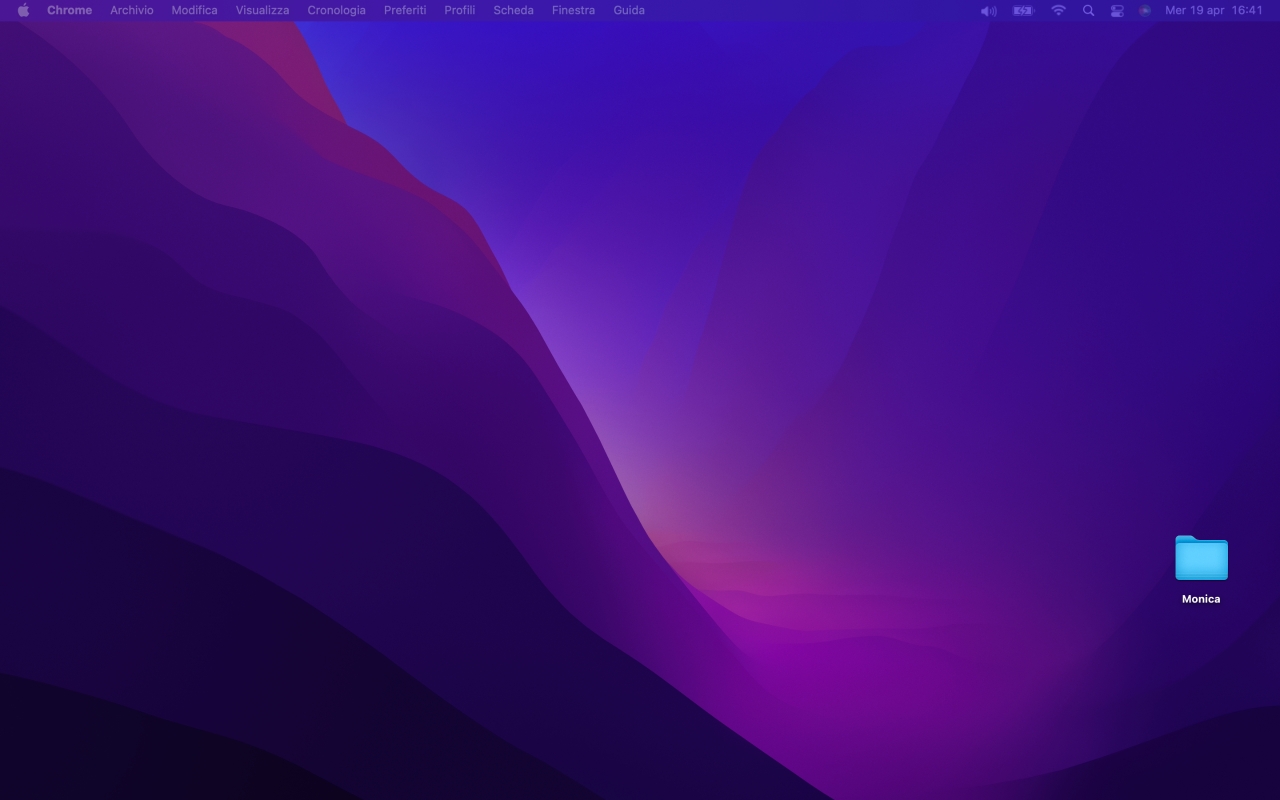The image size is (1280, 800).
Task: Show the Preferiti menu
Action: [x=405, y=10]
